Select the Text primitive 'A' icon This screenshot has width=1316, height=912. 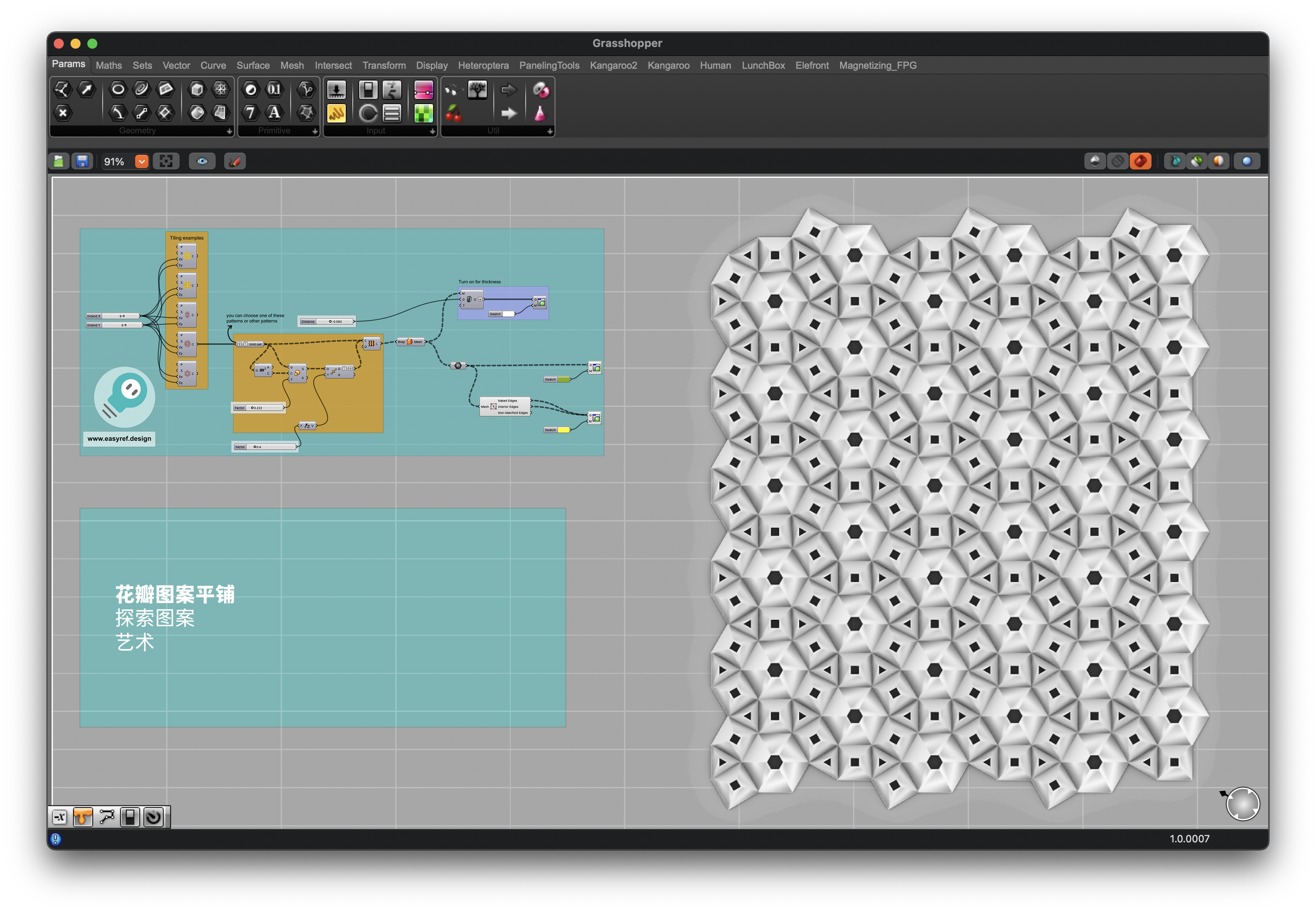274,112
